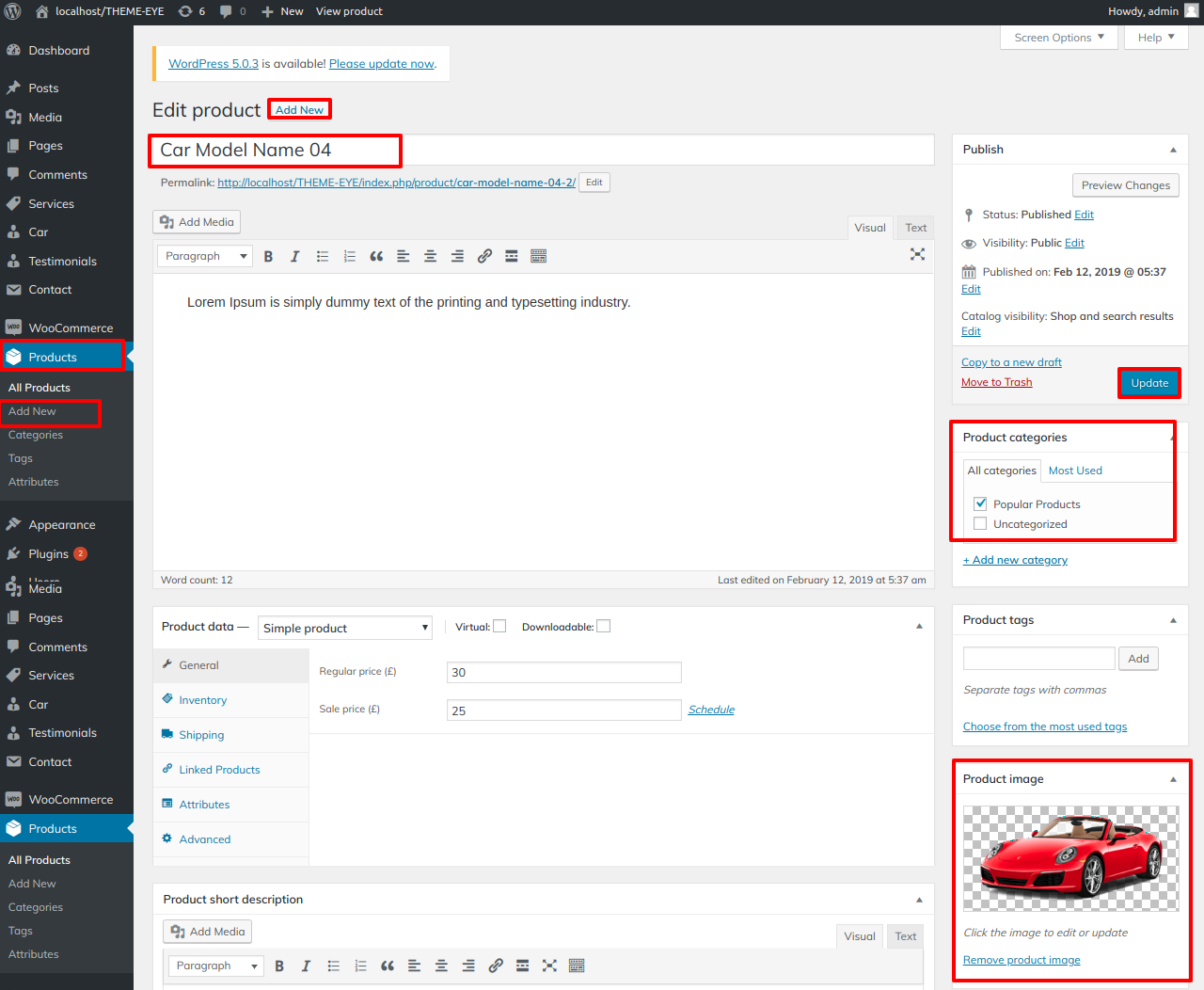Click Insert link in the main content editor toolbar
Screen dimensions: 1204x990
click(x=484, y=256)
